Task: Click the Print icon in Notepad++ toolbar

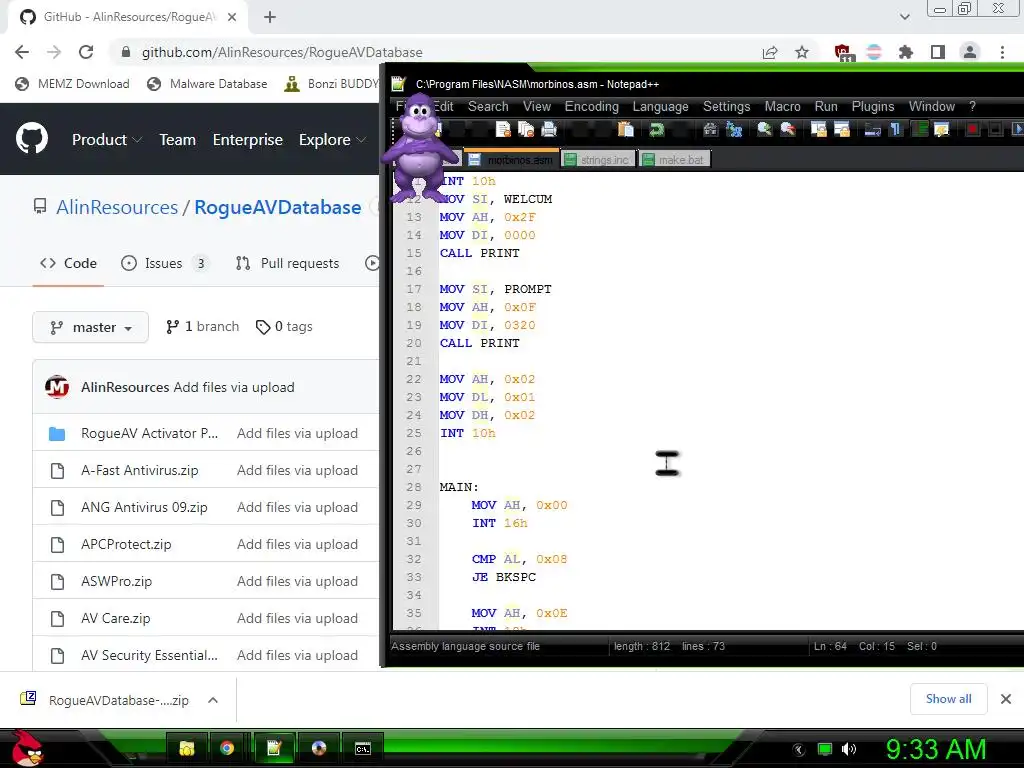Action: point(549,129)
